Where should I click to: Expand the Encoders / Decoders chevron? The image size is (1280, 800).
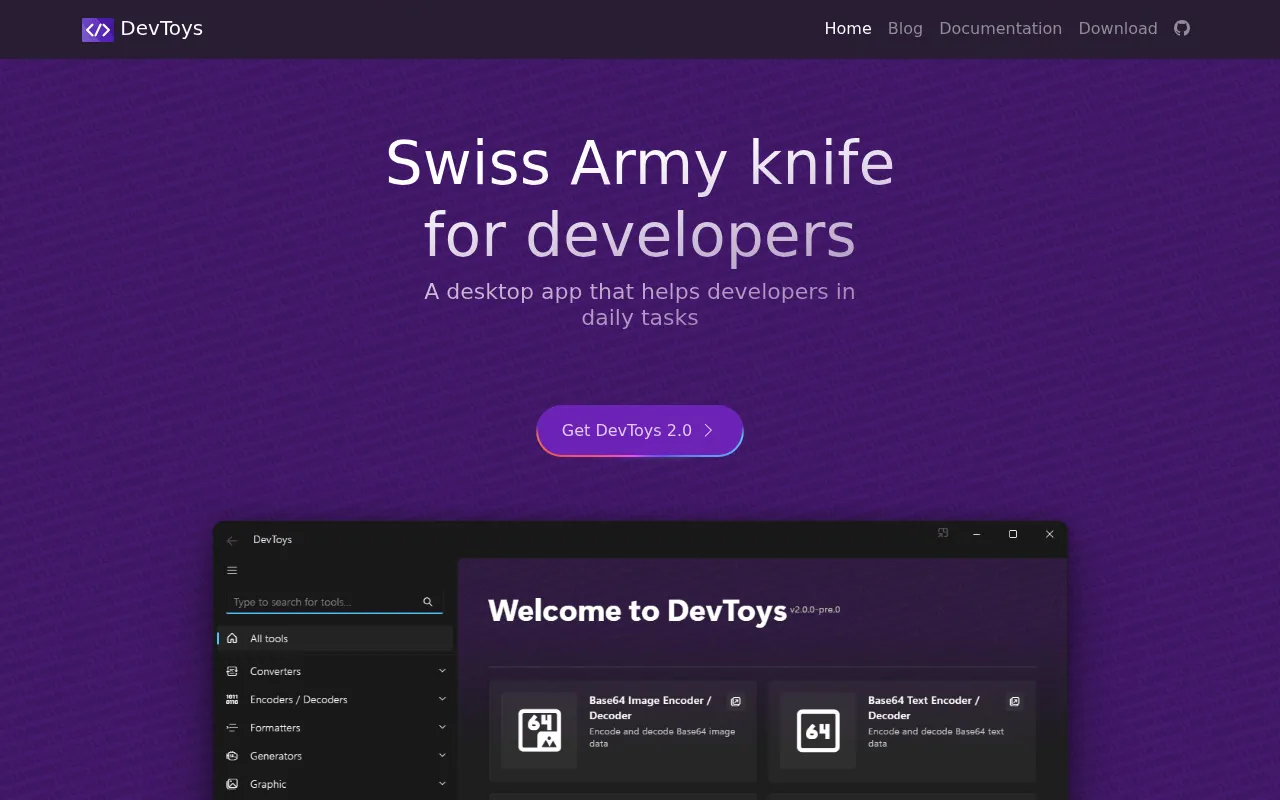click(x=442, y=699)
